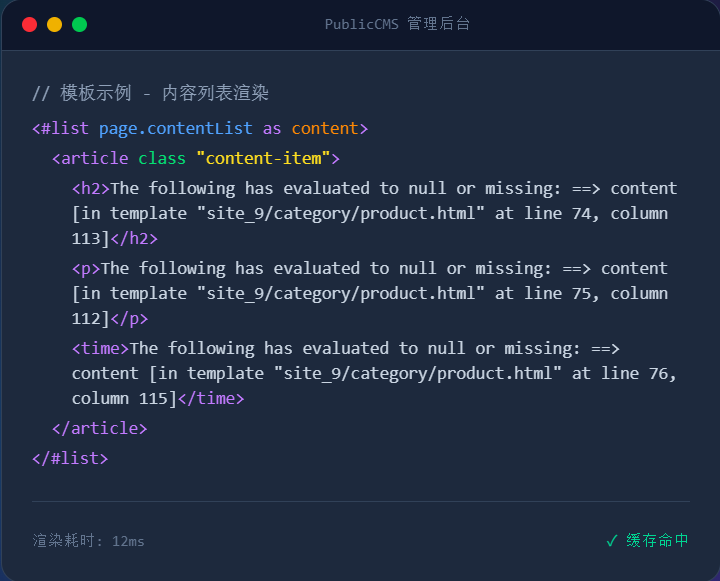Viewport: 720px width, 581px height.
Task: Click the "content-item" string value
Action: pyautogui.click(x=263, y=158)
